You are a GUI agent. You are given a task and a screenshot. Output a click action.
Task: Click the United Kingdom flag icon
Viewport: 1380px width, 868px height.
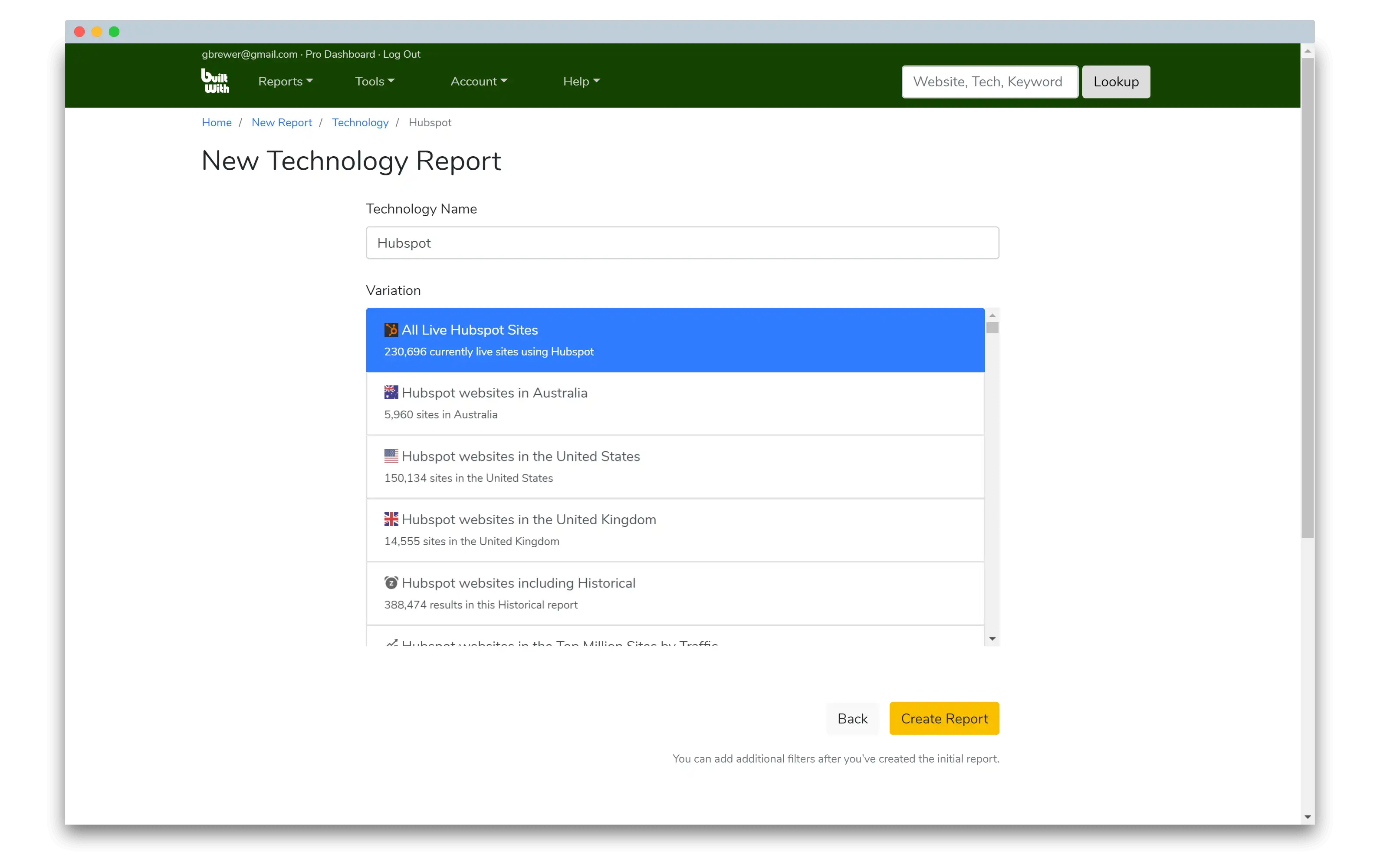391,519
